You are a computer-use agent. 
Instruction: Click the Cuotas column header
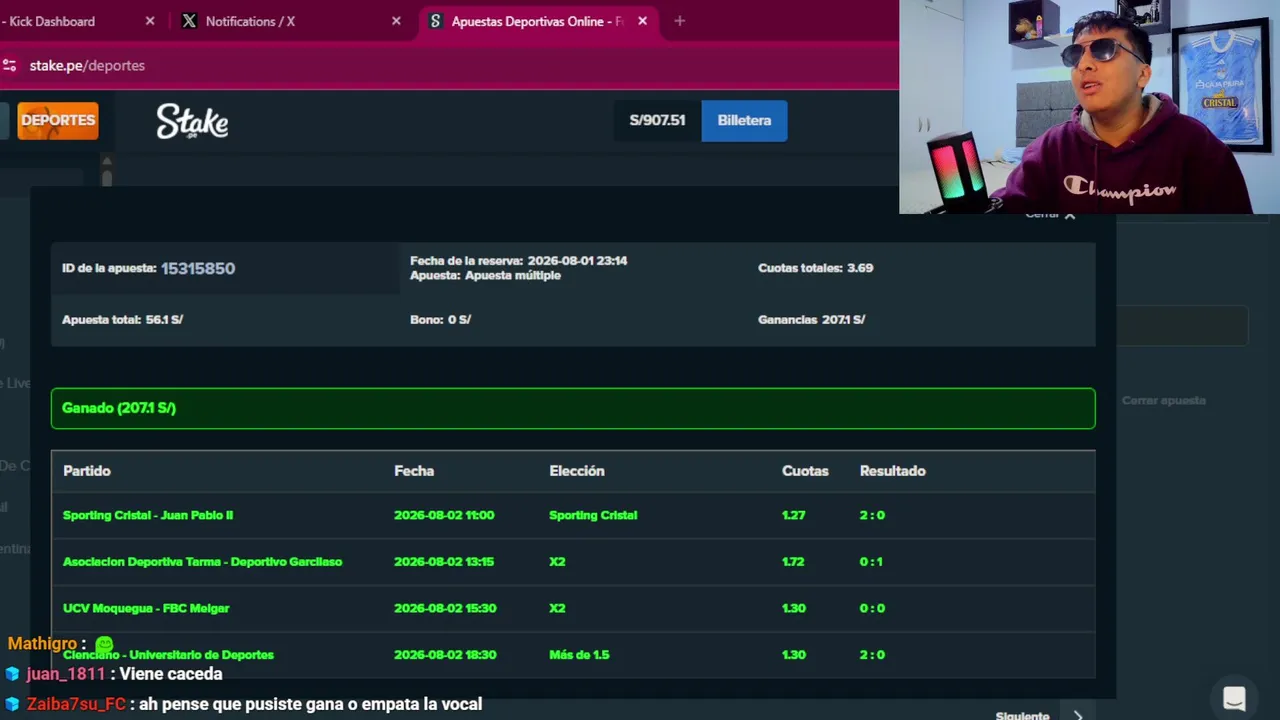coord(805,471)
